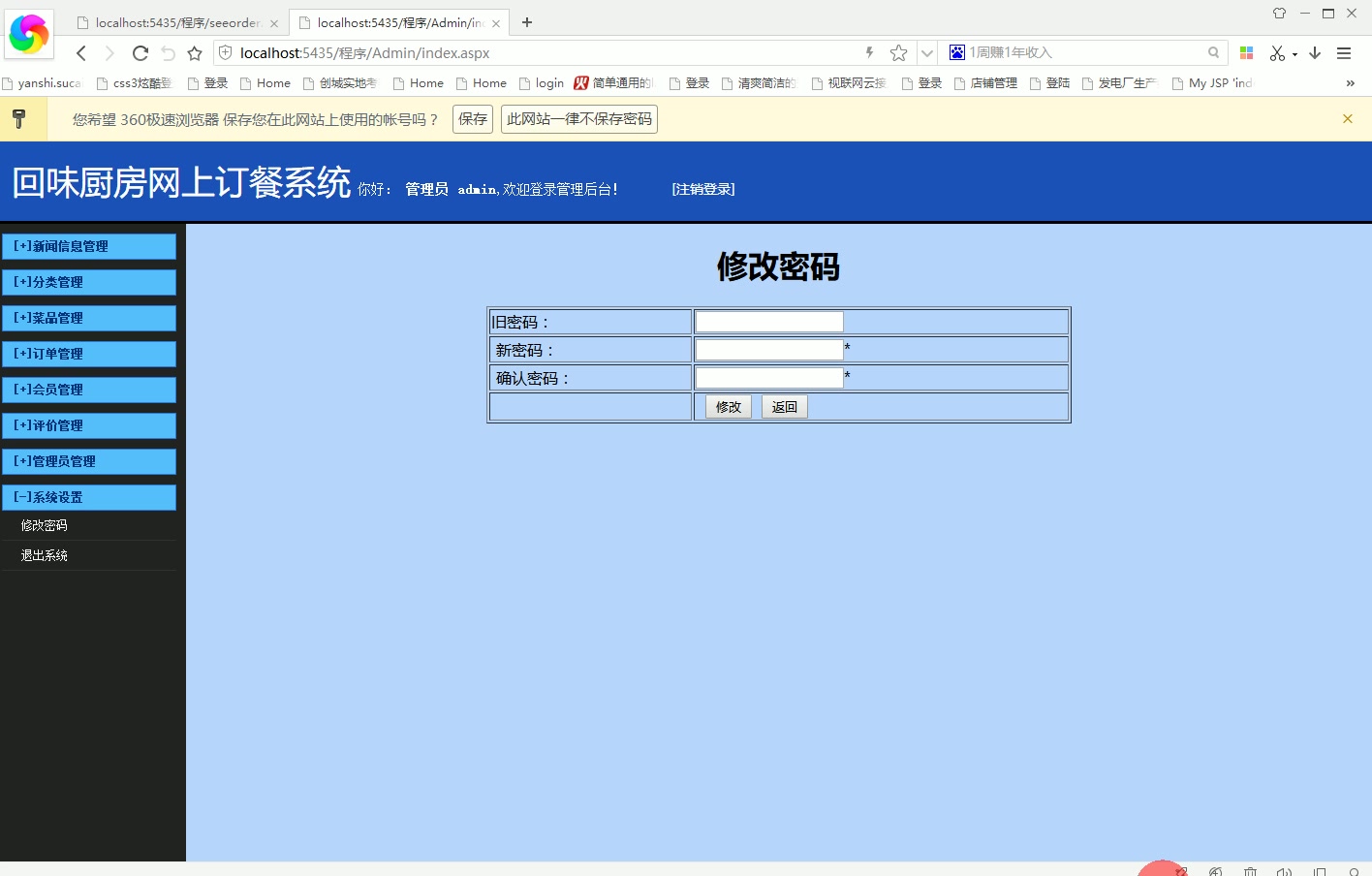Open the 清爽简洁的 bookmark
The height and width of the screenshot is (876, 1372).
(759, 83)
